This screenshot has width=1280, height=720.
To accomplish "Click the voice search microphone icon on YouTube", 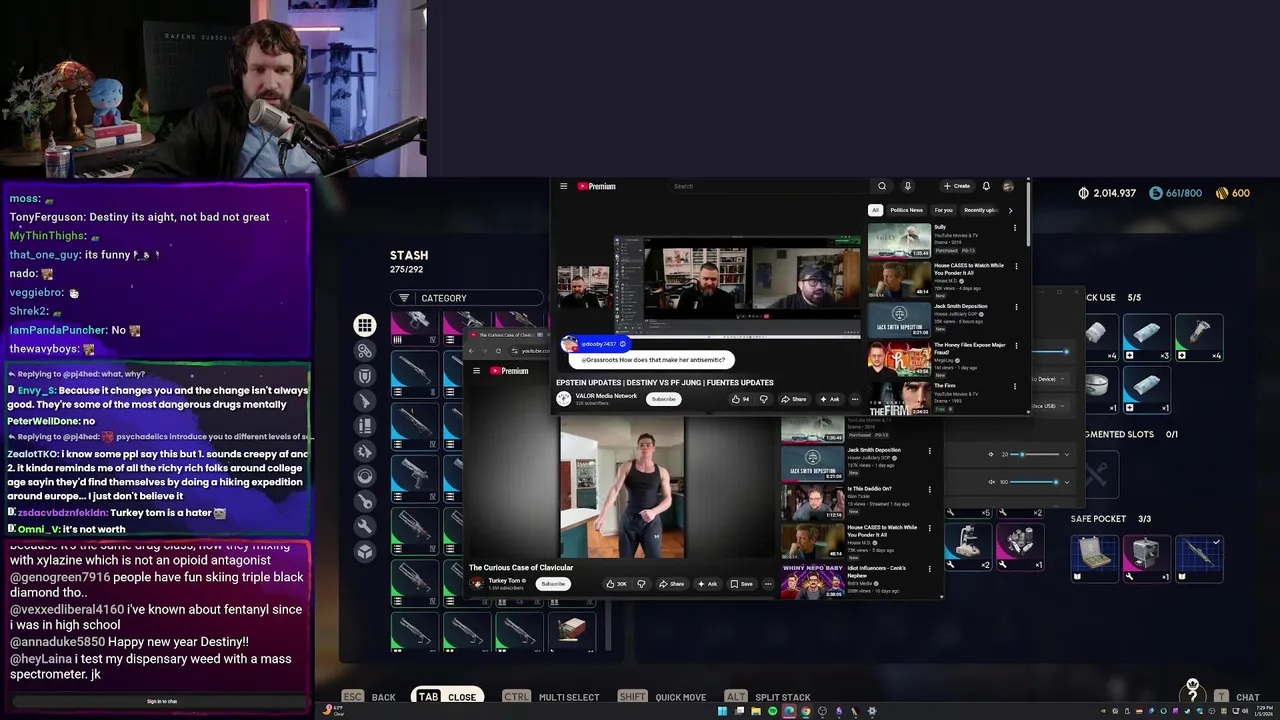I will click(908, 186).
